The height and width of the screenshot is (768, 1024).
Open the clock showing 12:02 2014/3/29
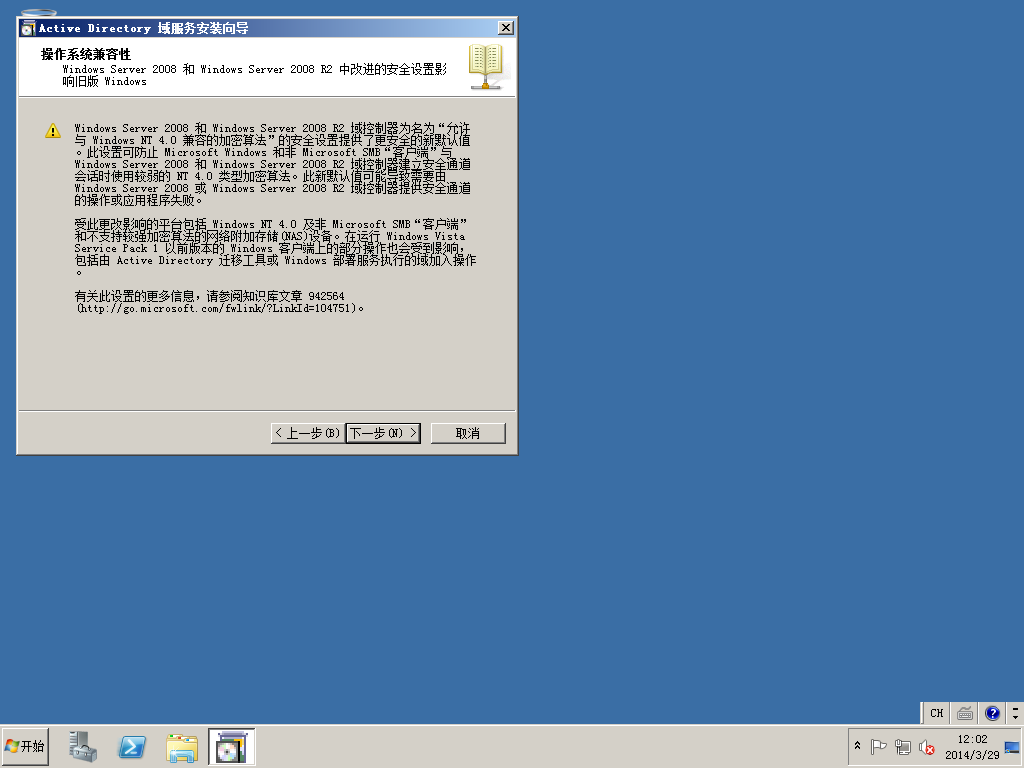[972, 746]
